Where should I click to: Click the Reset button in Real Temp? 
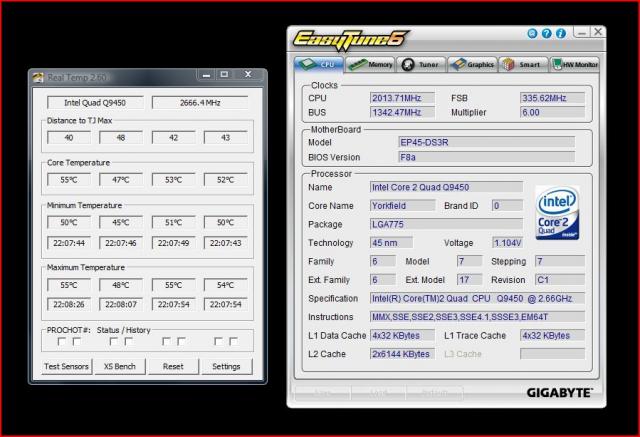pyautogui.click(x=173, y=366)
